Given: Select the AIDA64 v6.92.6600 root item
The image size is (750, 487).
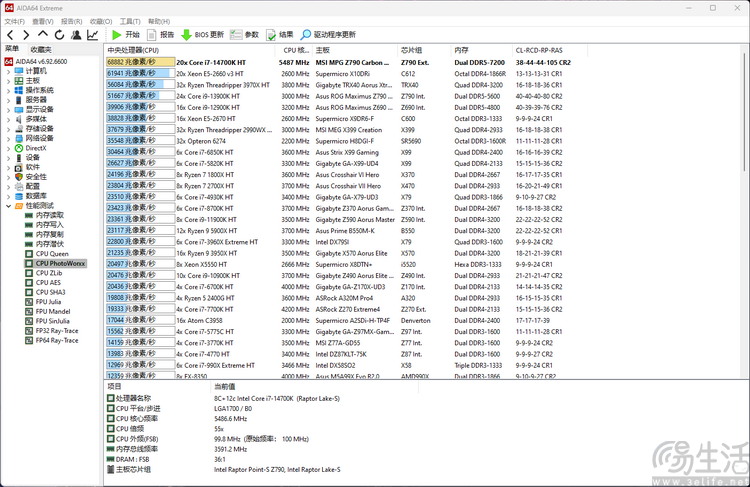Looking at the screenshot, I should [36, 61].
